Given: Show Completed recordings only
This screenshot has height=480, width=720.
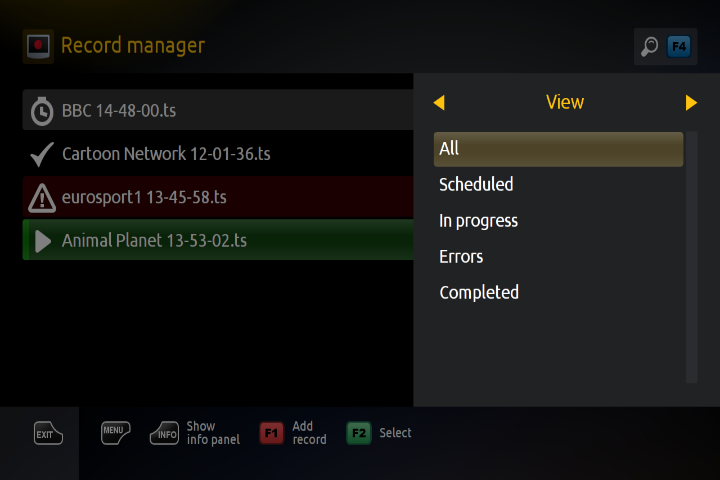Looking at the screenshot, I should [479, 293].
